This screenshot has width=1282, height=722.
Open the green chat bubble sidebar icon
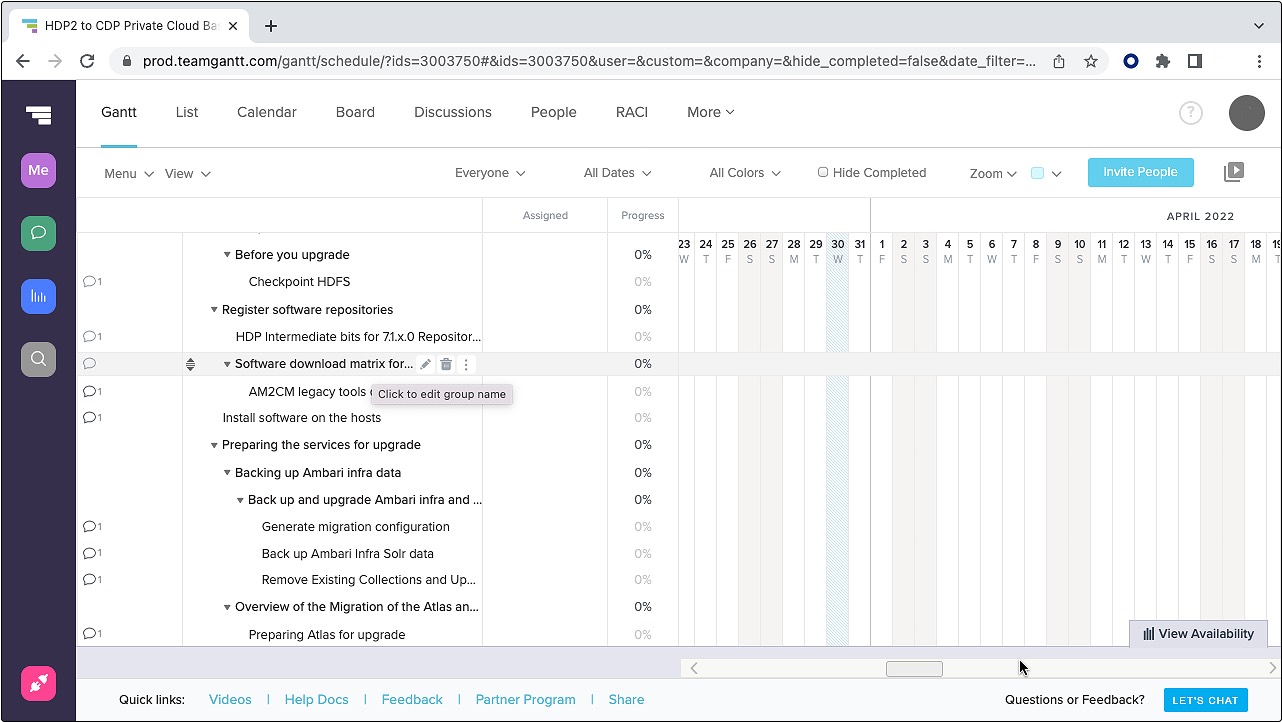[38, 233]
